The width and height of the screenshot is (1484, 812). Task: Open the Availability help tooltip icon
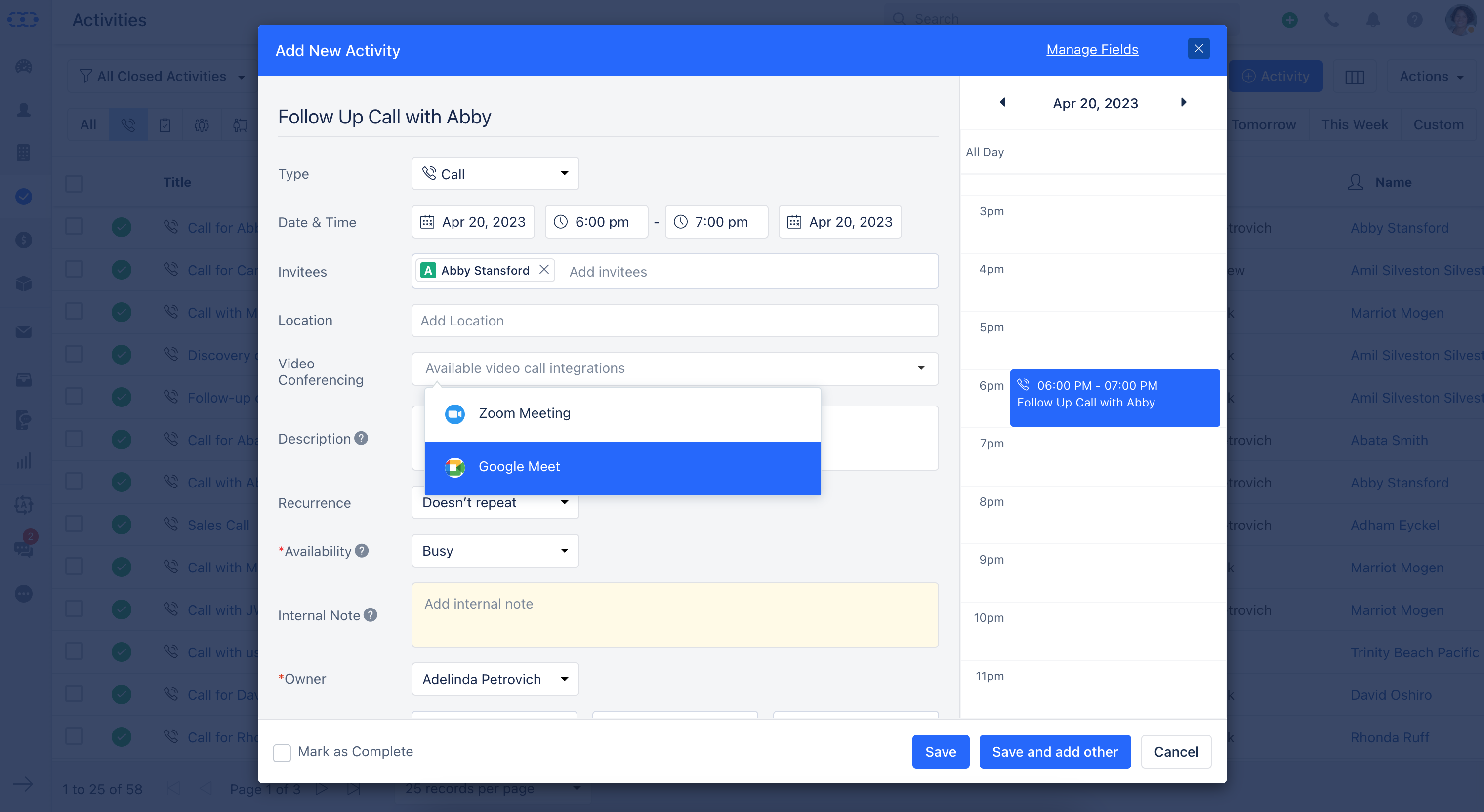[362, 551]
